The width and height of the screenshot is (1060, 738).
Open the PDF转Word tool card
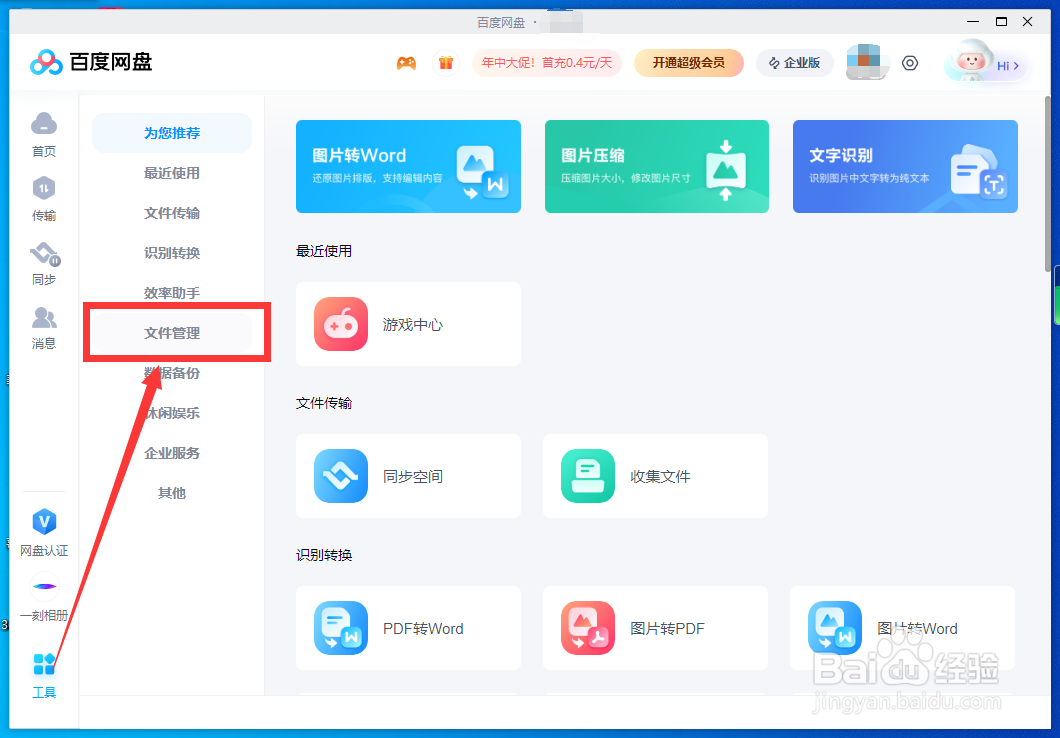(408, 628)
